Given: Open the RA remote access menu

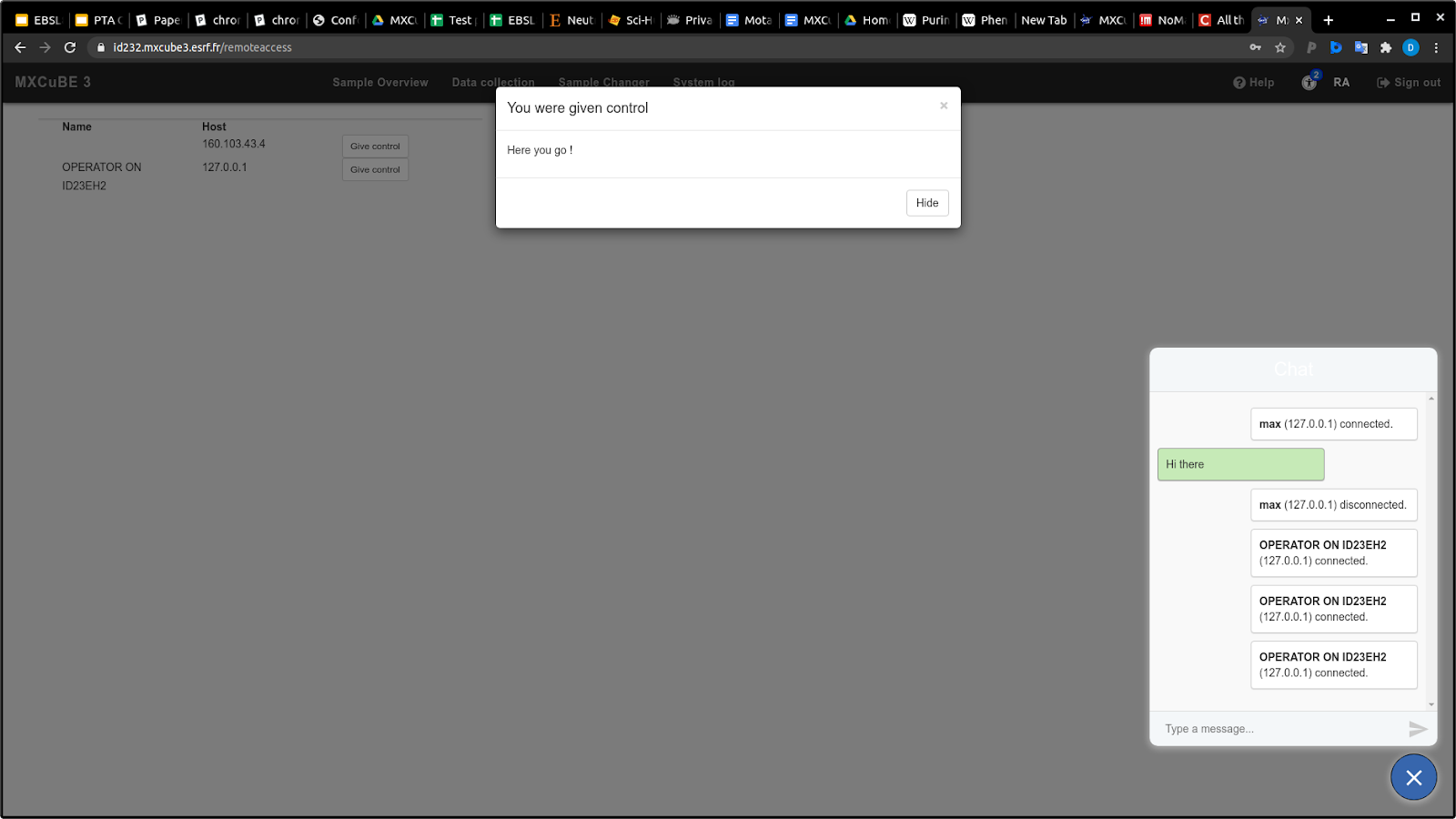Looking at the screenshot, I should 1341,83.
